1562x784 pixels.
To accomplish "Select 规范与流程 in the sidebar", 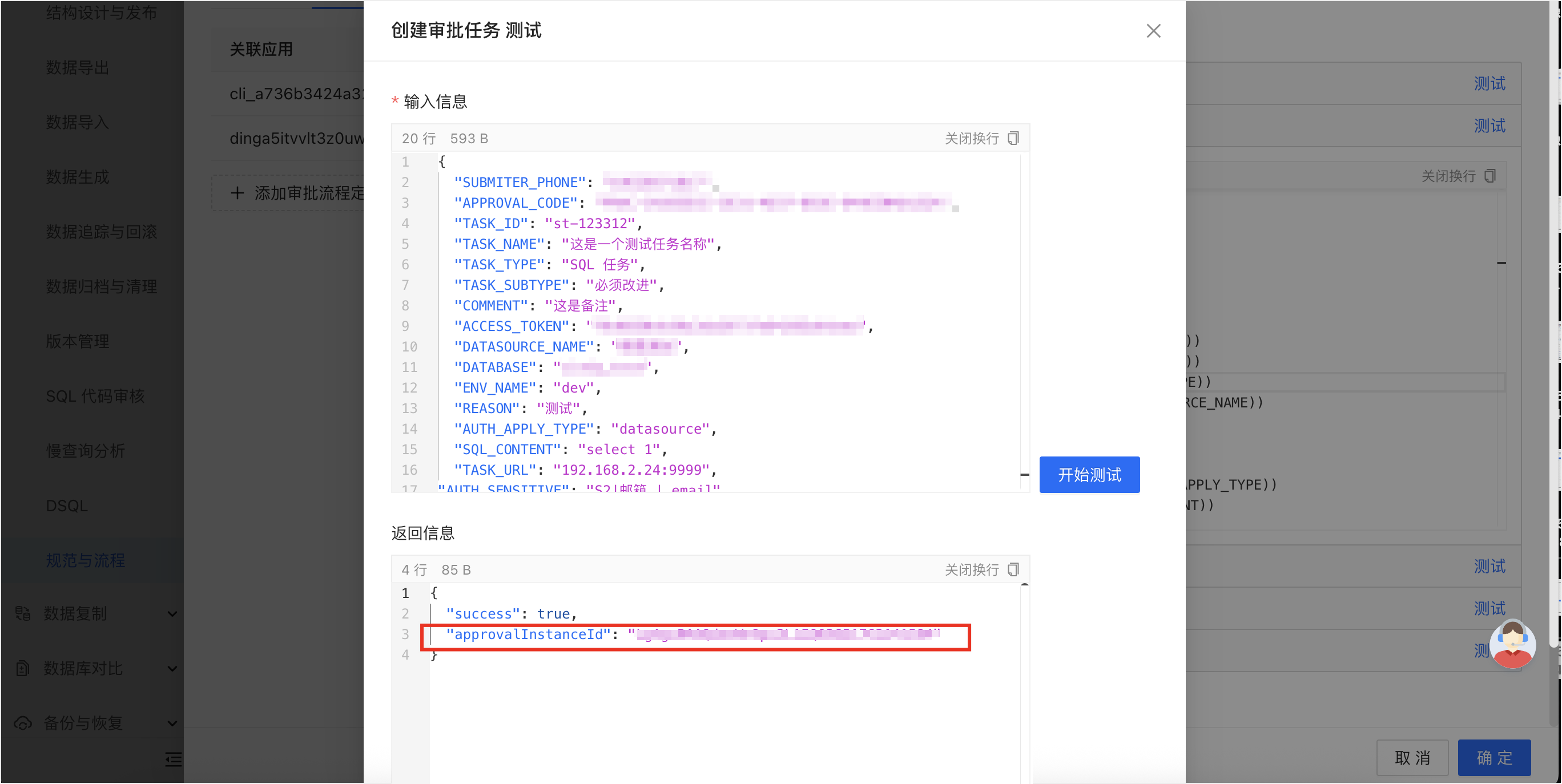I will point(86,560).
